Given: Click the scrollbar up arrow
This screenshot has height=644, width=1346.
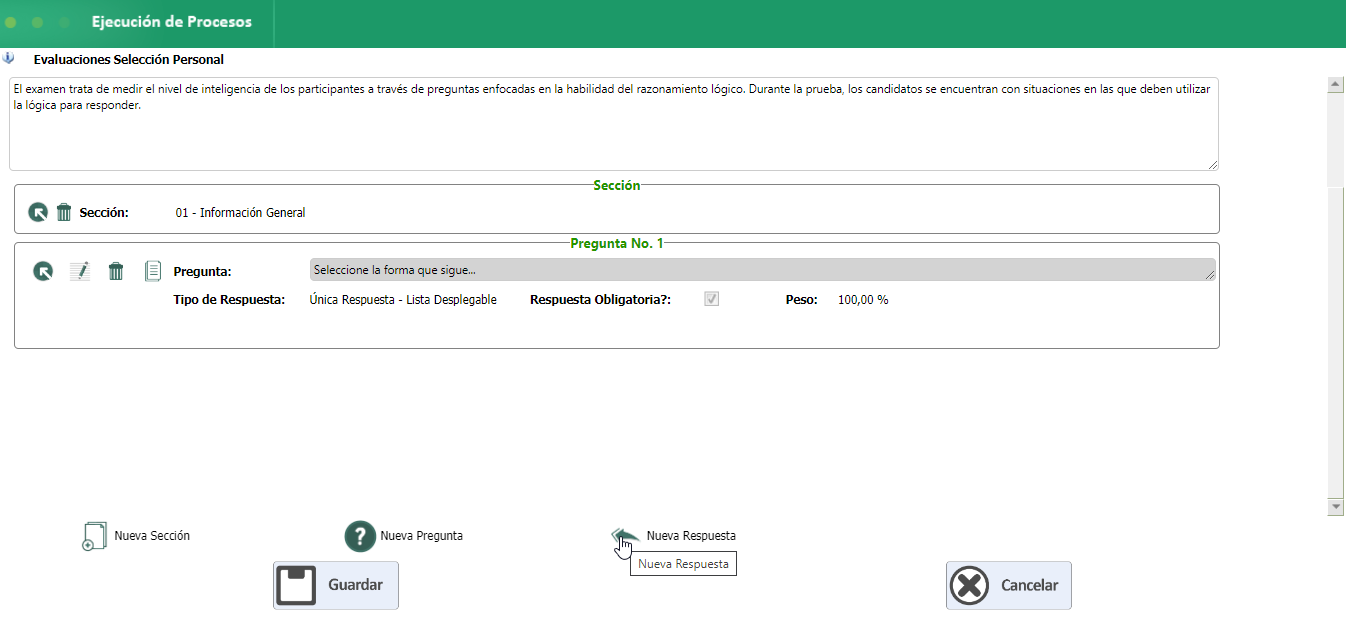Looking at the screenshot, I should pos(1335,85).
